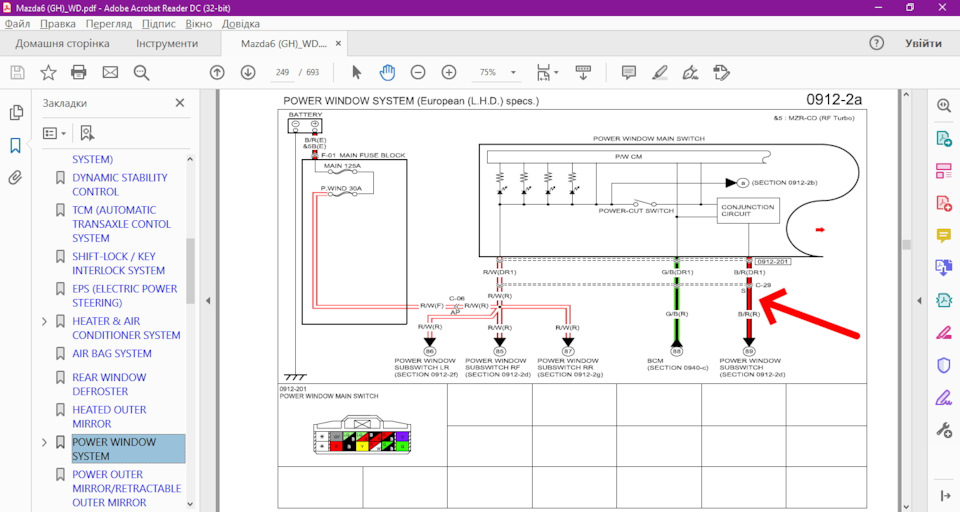Go to next page with down arrow
Viewport: 960px width, 512px height.
[x=248, y=72]
